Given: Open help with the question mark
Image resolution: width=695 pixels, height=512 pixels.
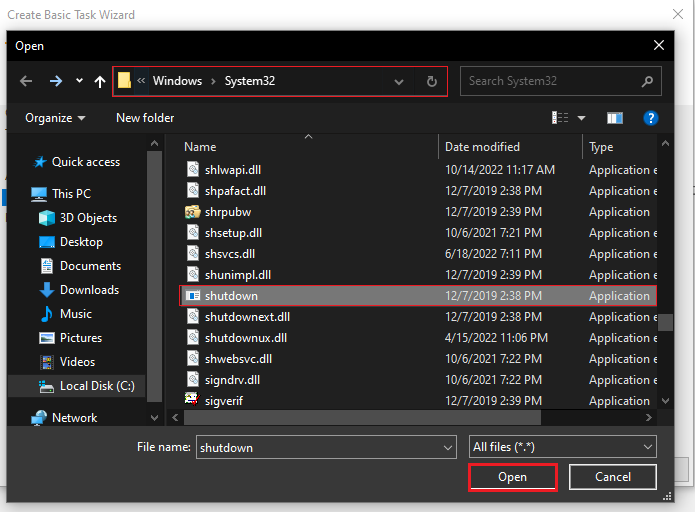Looking at the screenshot, I should point(650,118).
